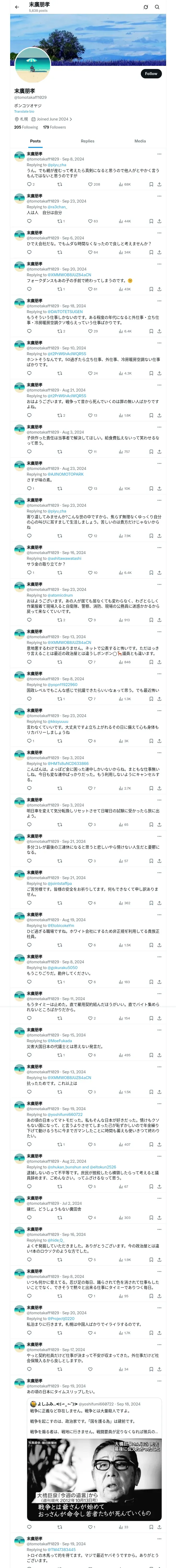Open more menu on @ra3chan_ reply post
This screenshot has width=176, height=1568.
pyautogui.click(x=159, y=197)
